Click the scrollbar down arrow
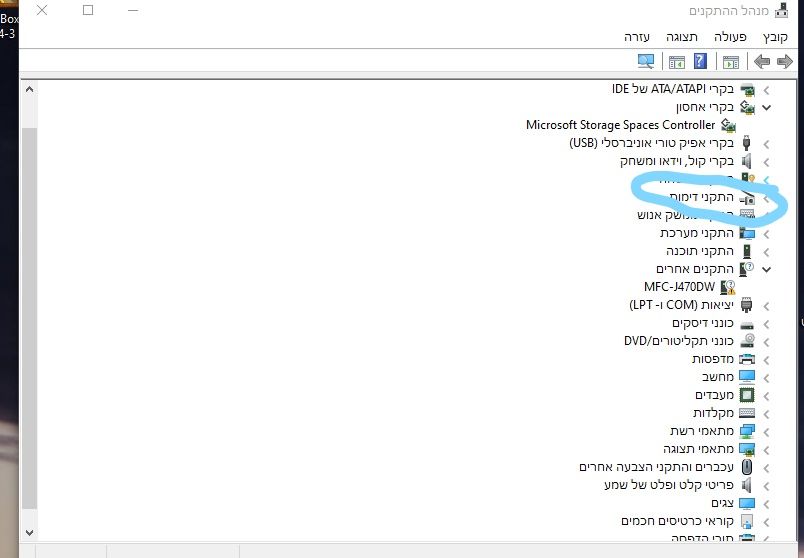Viewport: 804px width, 558px height. [28, 533]
